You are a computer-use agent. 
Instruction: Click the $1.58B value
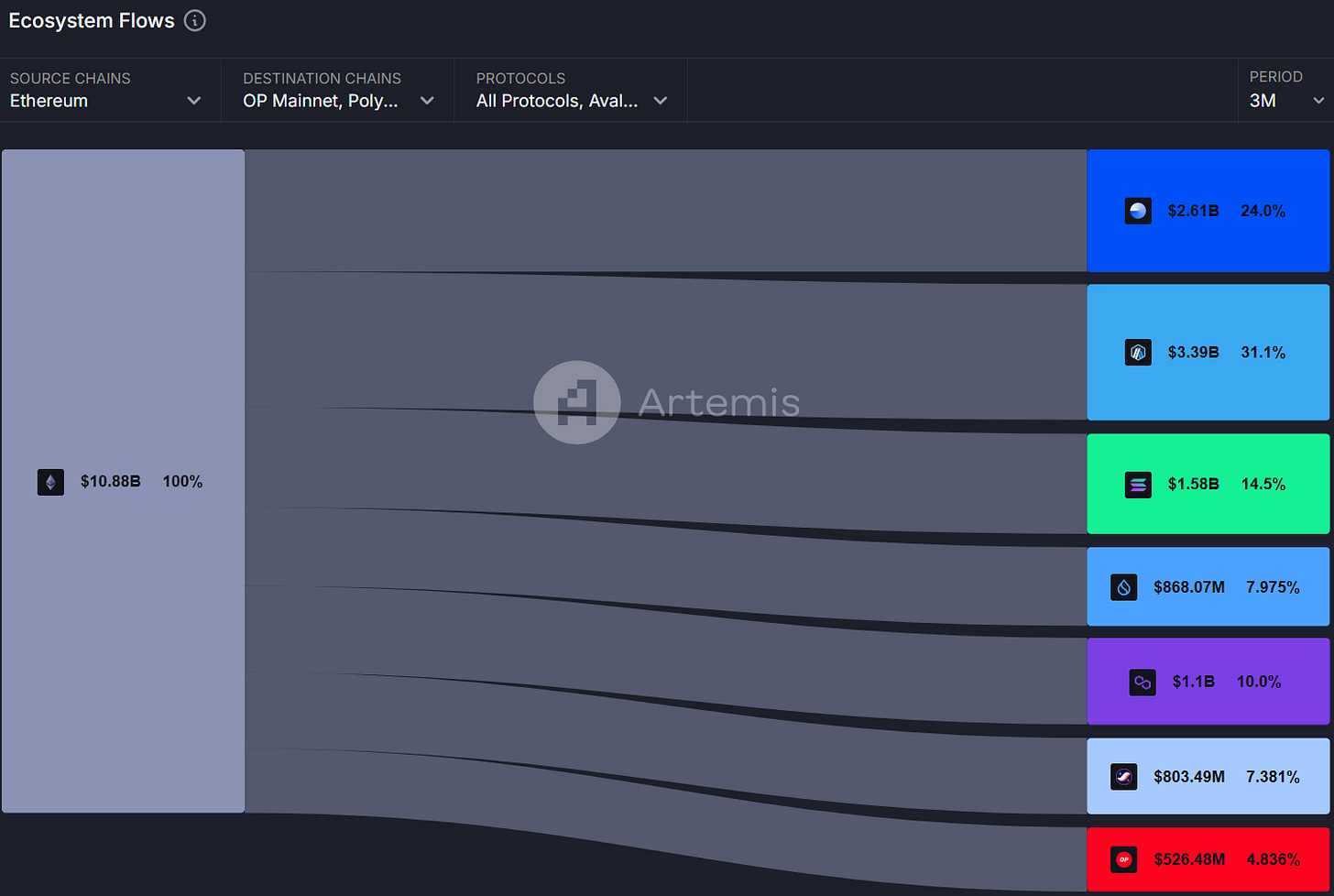tap(1194, 485)
